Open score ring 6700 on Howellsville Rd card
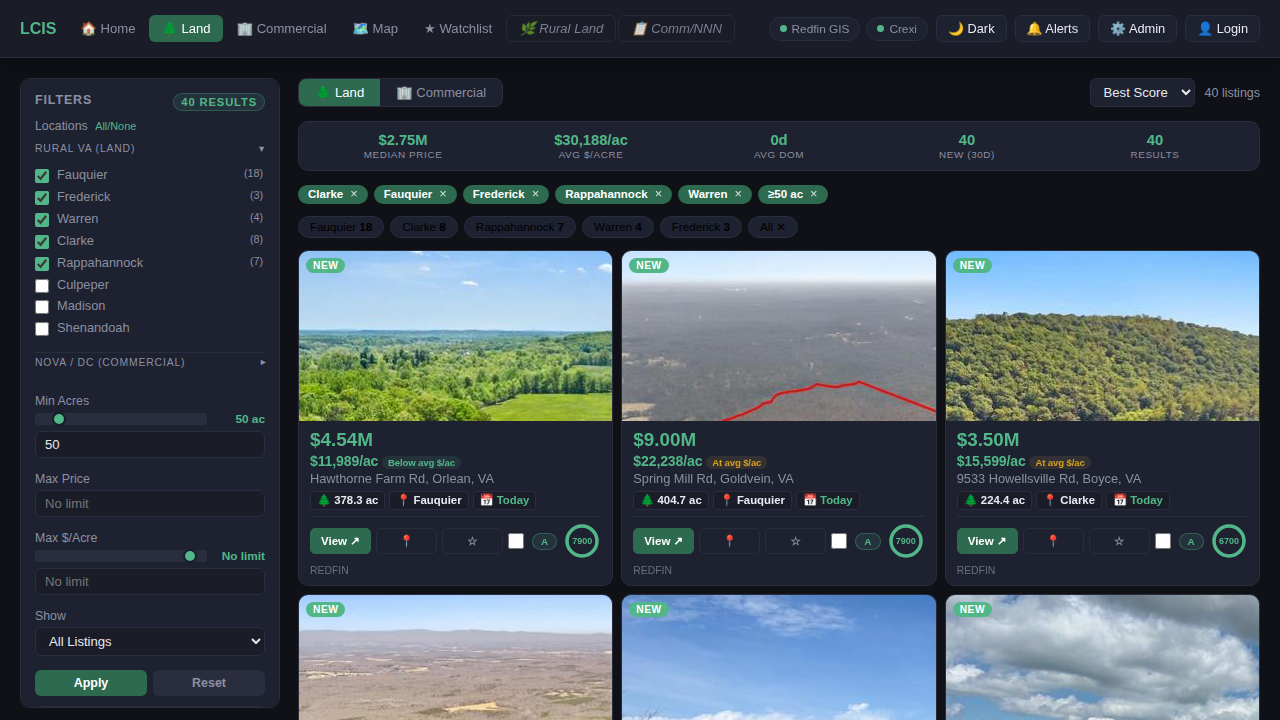 1229,541
